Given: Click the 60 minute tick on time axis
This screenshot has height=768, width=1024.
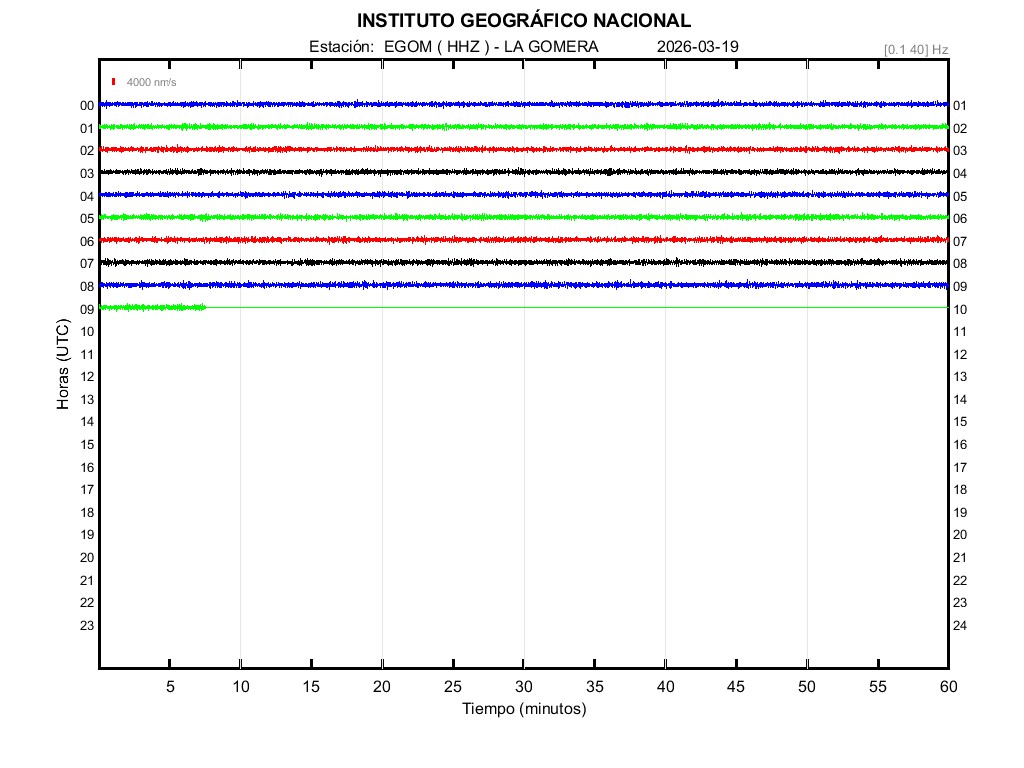Looking at the screenshot, I should [x=947, y=687].
